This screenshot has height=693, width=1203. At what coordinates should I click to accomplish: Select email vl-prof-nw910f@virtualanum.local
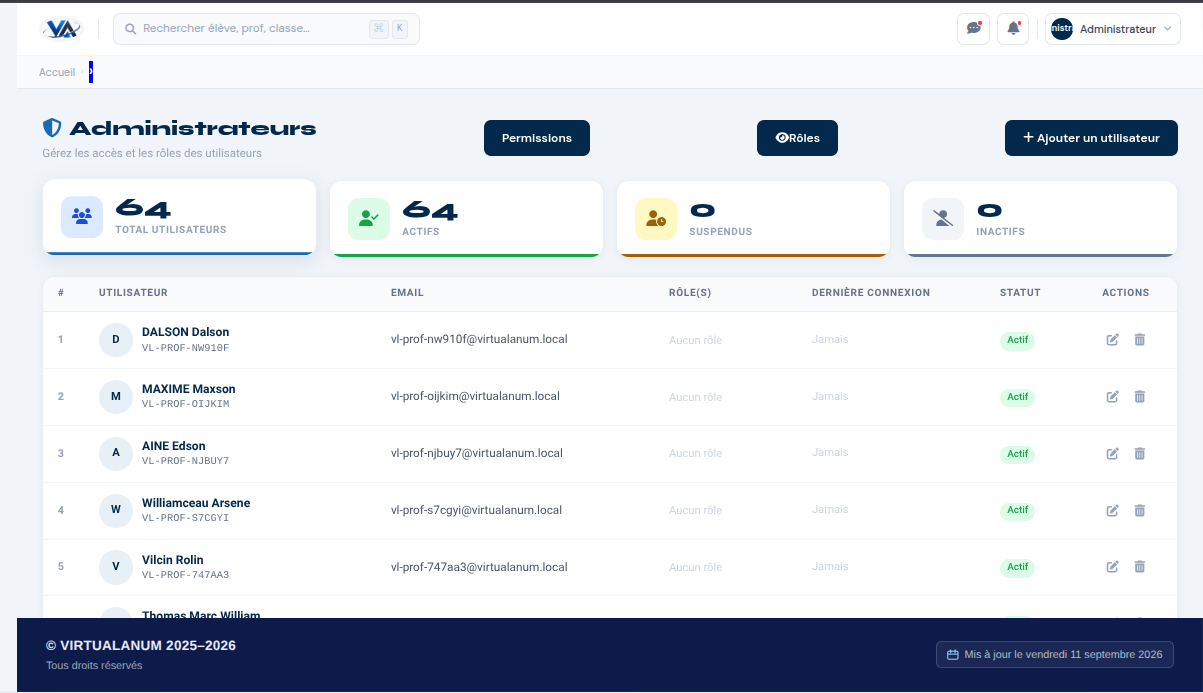pyautogui.click(x=479, y=339)
